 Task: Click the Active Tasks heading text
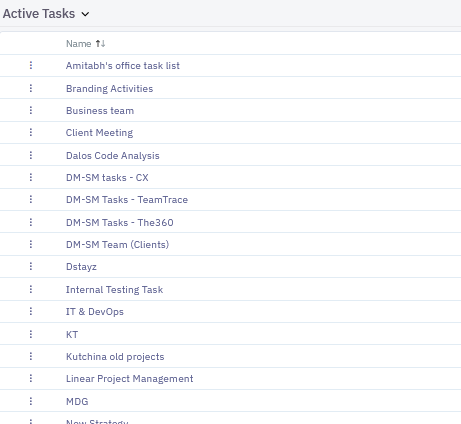pos(39,14)
